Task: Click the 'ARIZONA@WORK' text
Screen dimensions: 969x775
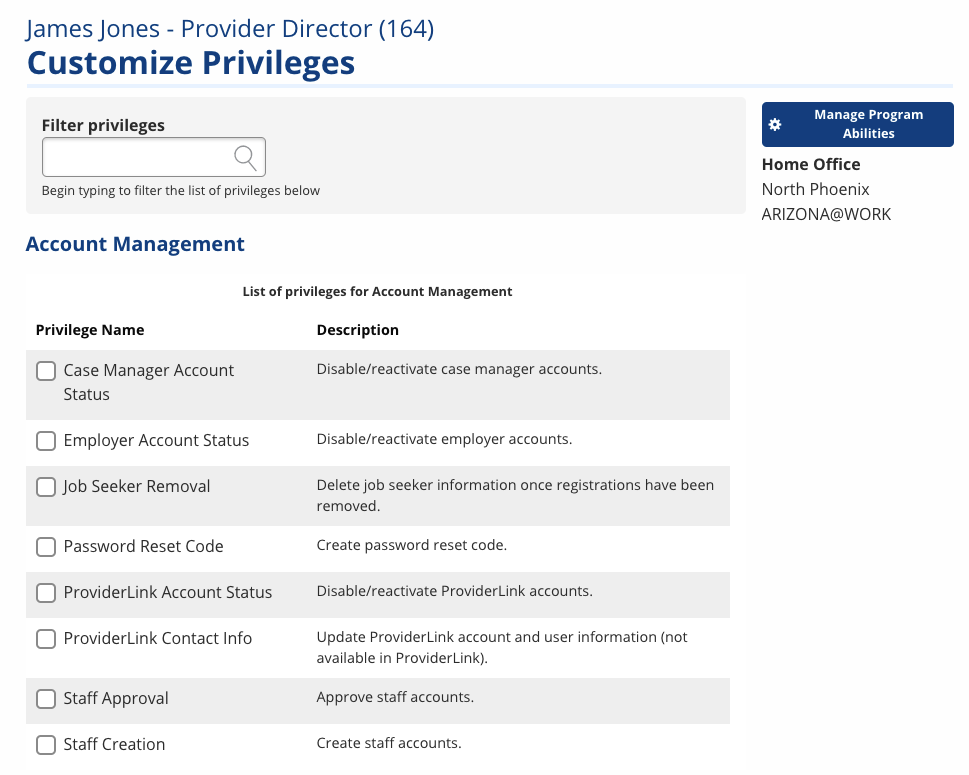Action: point(826,214)
